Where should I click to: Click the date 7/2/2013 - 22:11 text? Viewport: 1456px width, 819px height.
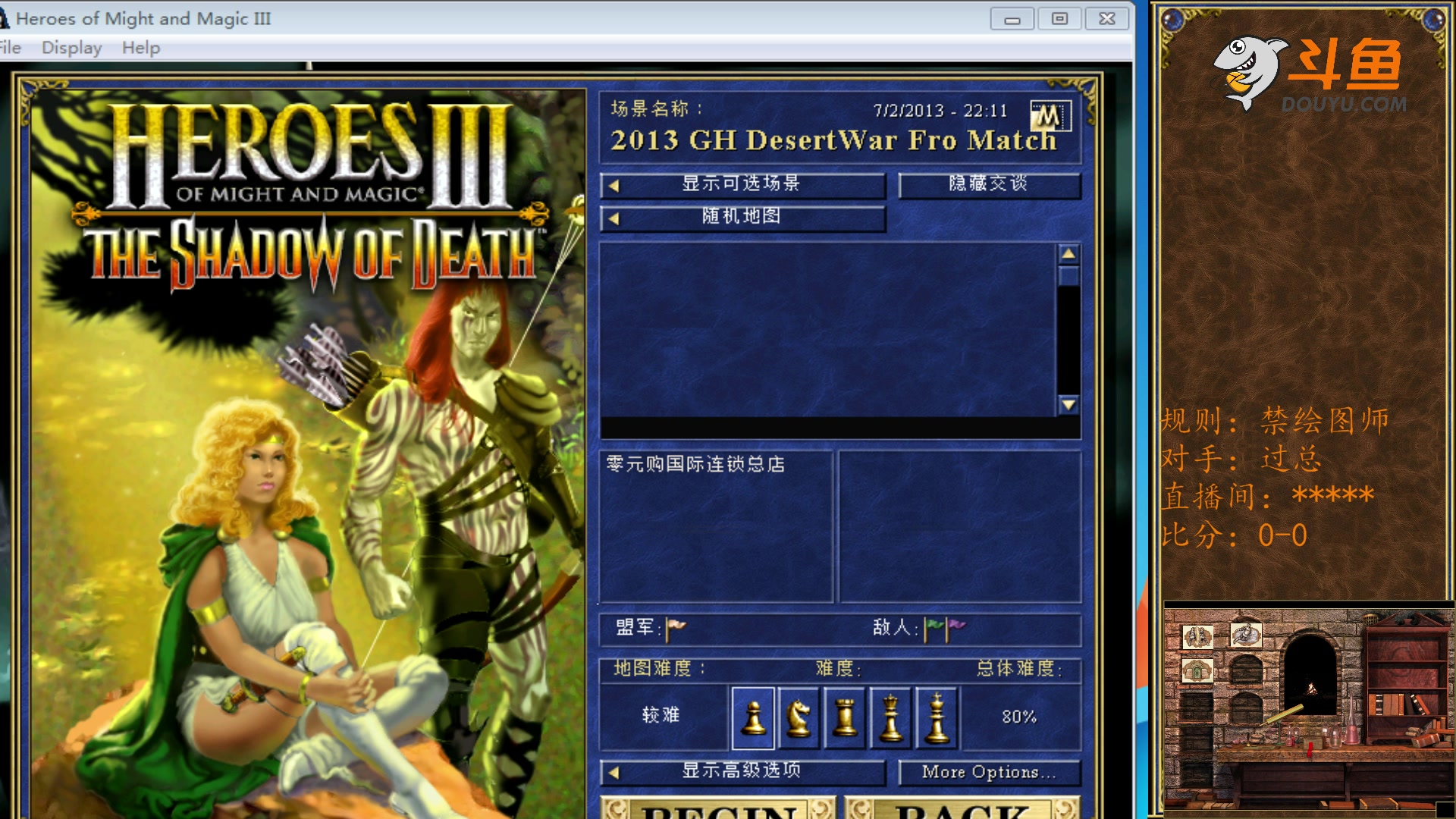[x=940, y=111]
